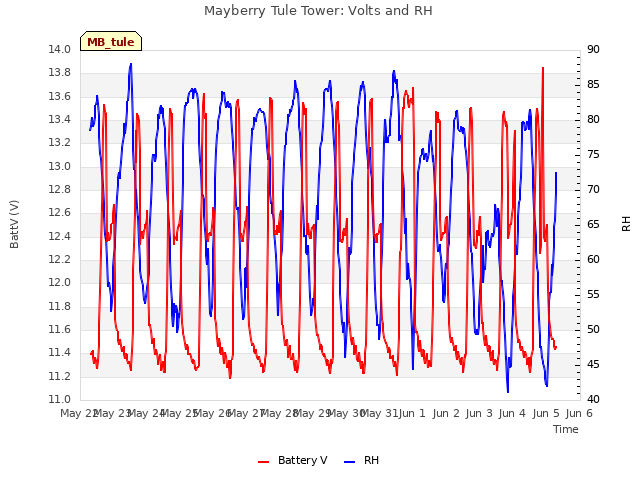
Task: Click the 50 right axis value
Action: coord(593,329)
